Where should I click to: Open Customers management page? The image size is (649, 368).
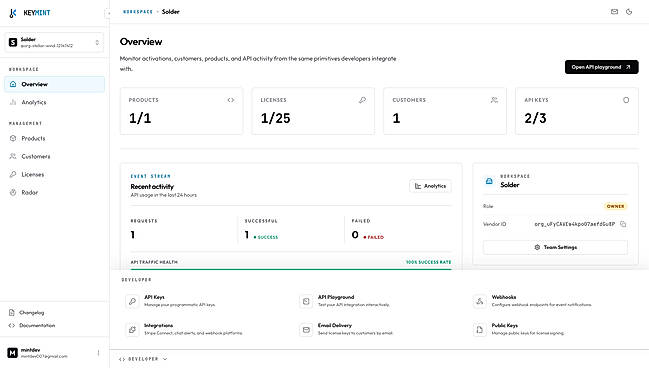coord(54,156)
